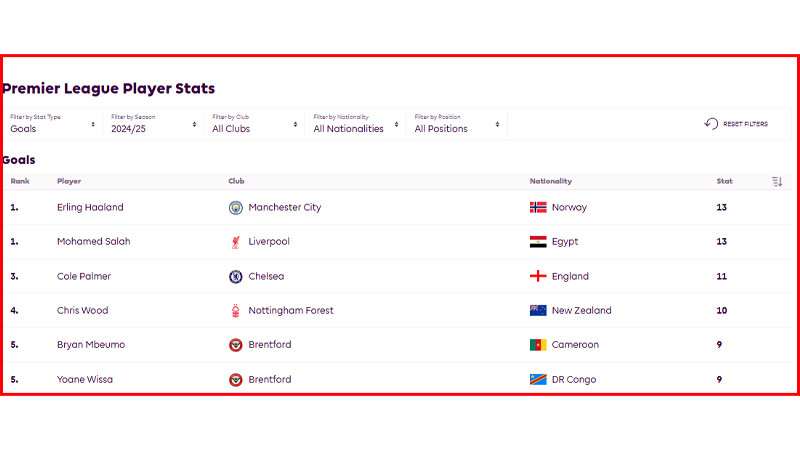
Task: Open the Filter by Season dropdown
Action: 153,124
